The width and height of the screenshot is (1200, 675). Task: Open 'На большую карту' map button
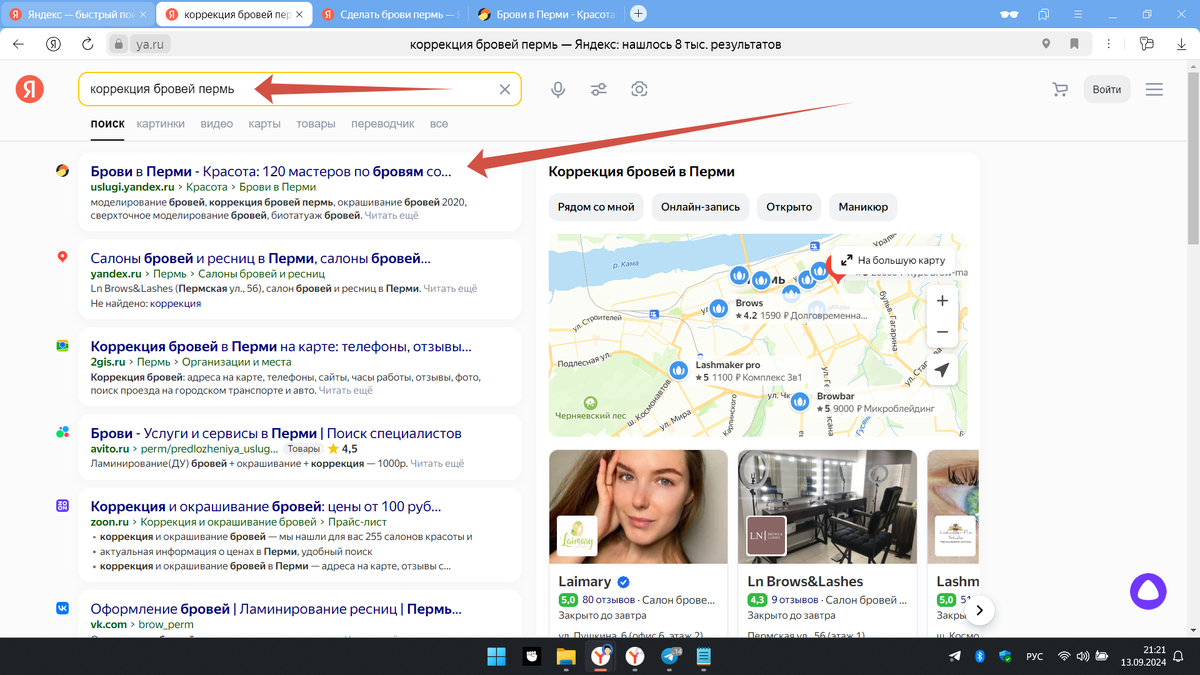tap(892, 260)
